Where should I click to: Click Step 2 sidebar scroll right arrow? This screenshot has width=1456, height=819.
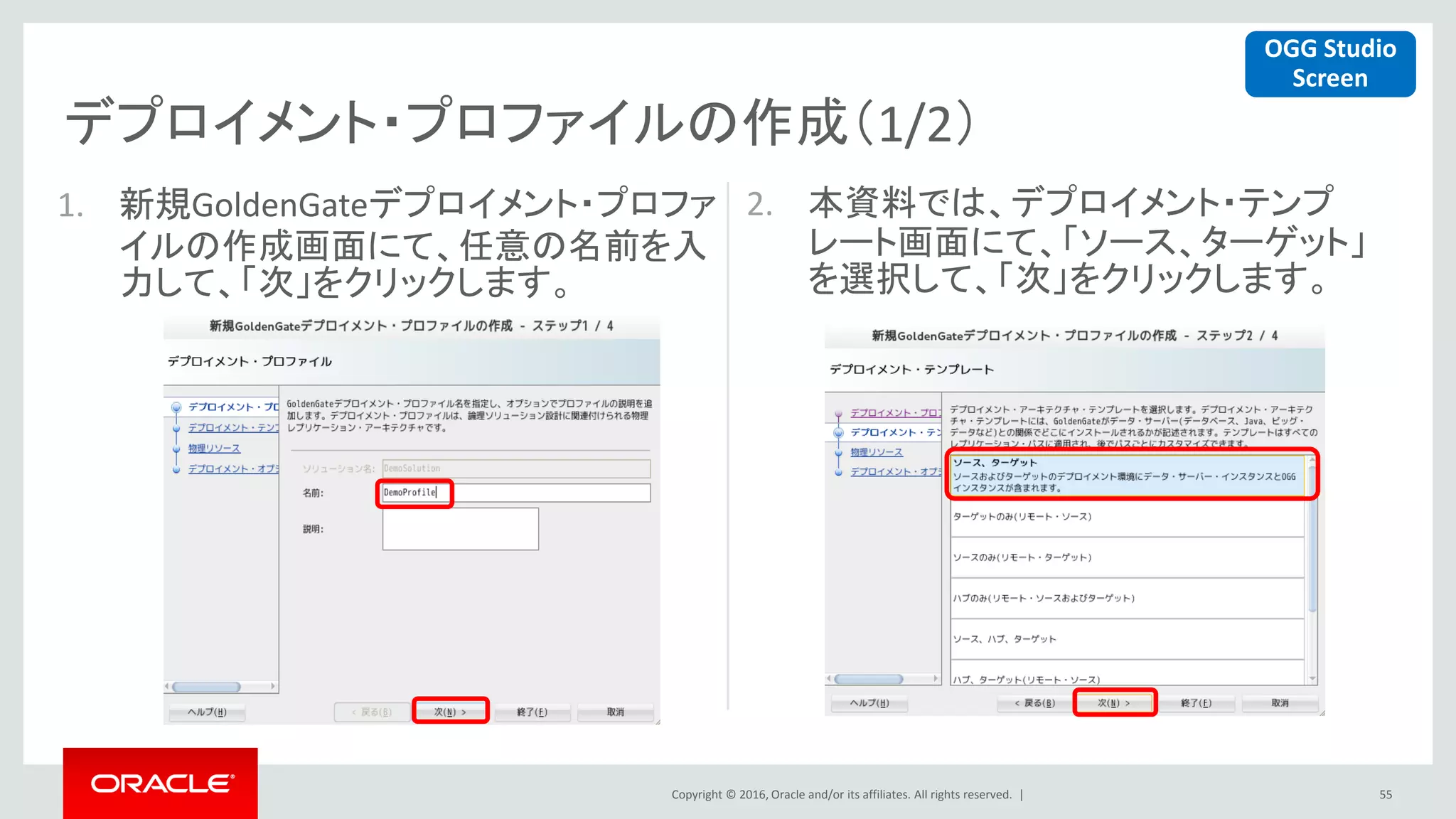[x=936, y=679]
